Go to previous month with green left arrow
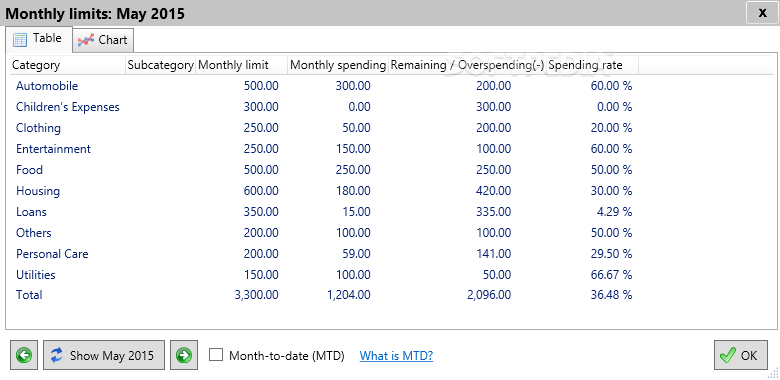The image size is (780, 380). (24, 355)
